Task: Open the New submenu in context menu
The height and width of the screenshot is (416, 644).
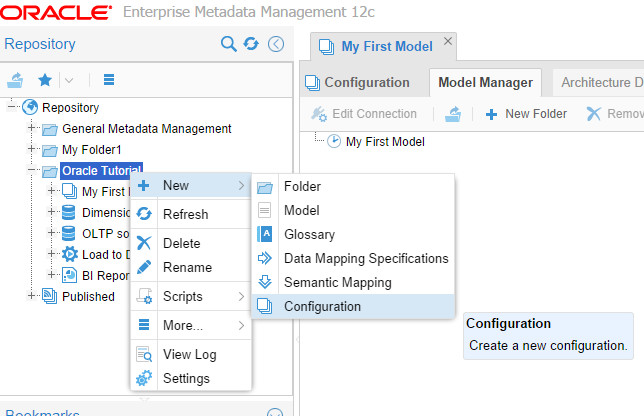Action: [191, 186]
